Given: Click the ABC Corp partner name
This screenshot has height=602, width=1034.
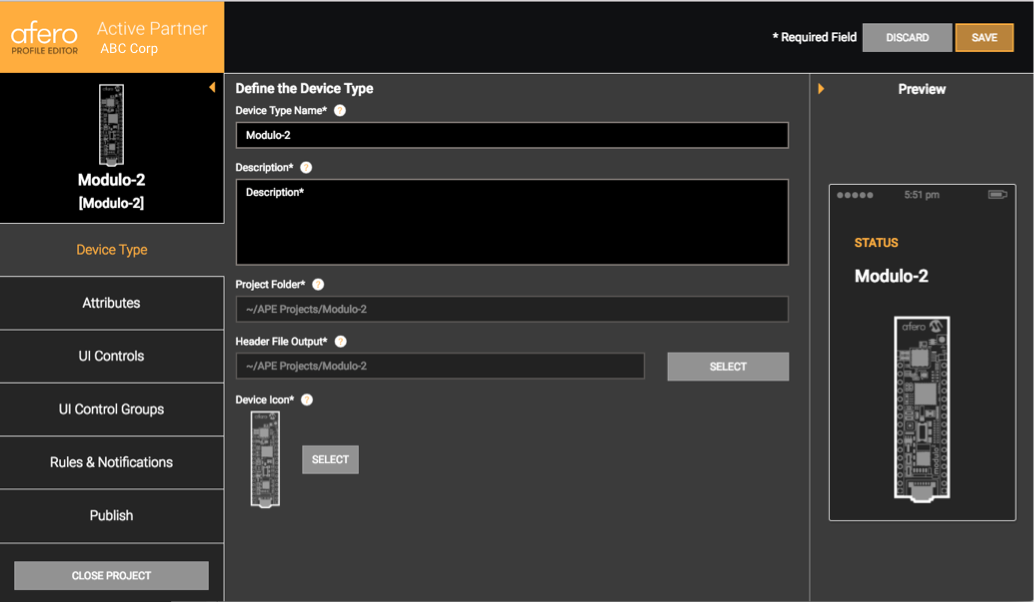Looking at the screenshot, I should pyautogui.click(x=129, y=49).
